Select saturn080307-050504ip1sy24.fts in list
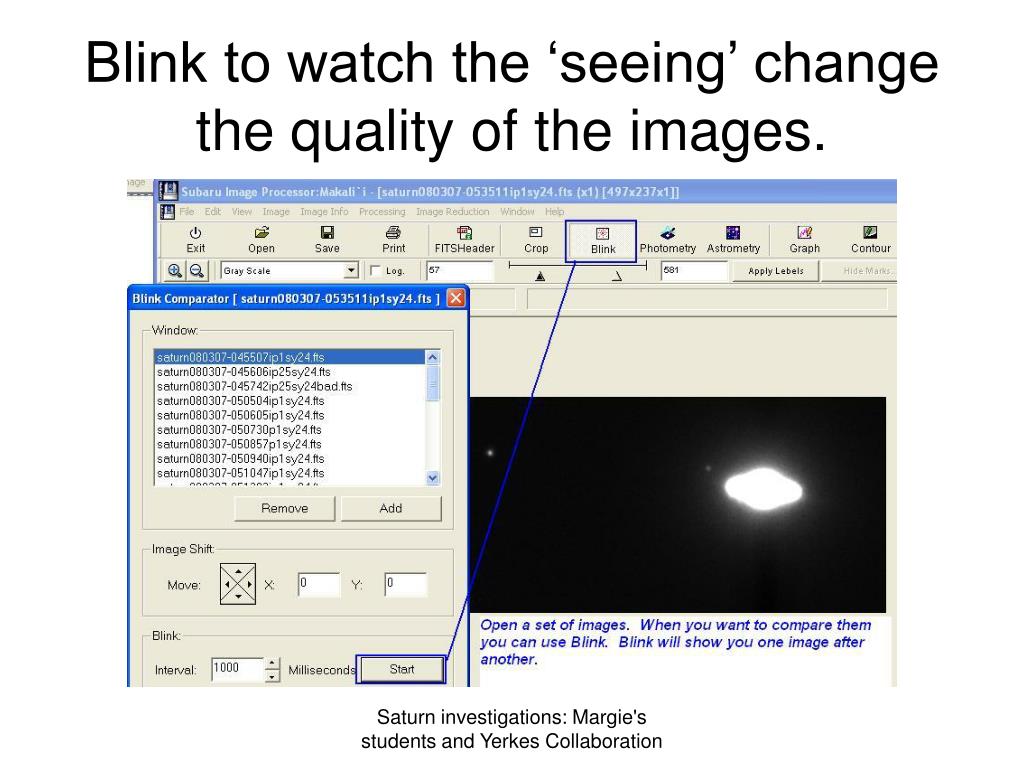The width and height of the screenshot is (1024, 768). point(290,400)
